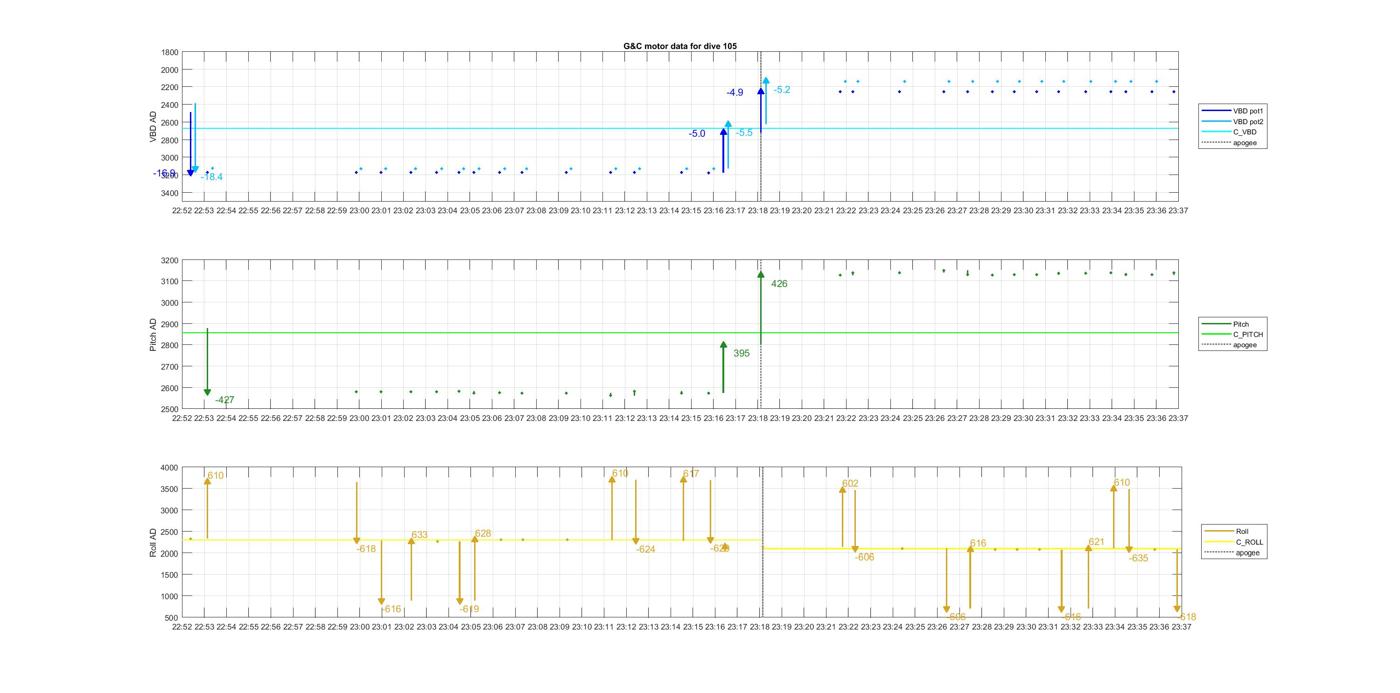1400x693 pixels.
Task: Click the "2500" tick on Pitch axis
Action: pyautogui.click(x=170, y=409)
